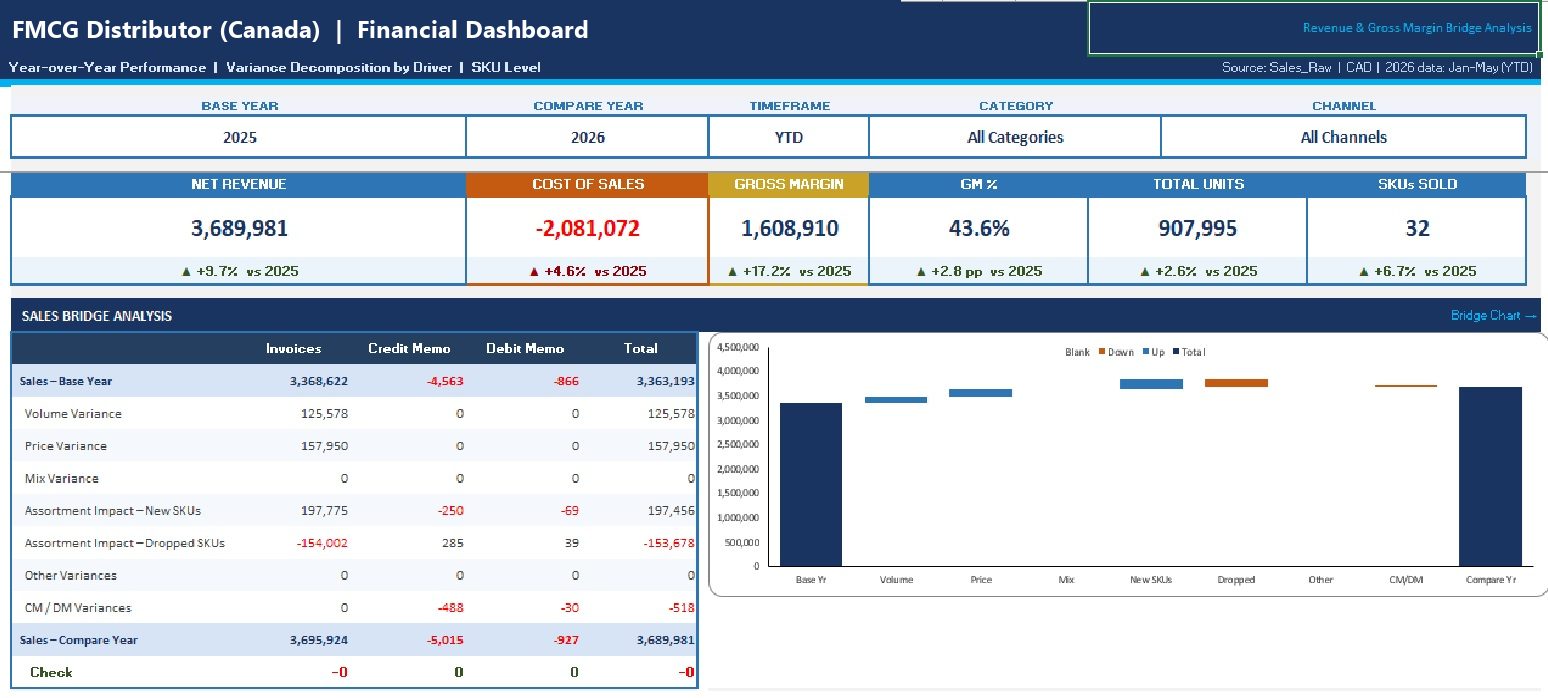The width and height of the screenshot is (1548, 698).
Task: Click Base Year credit memo cell -4,563
Action: point(444,381)
